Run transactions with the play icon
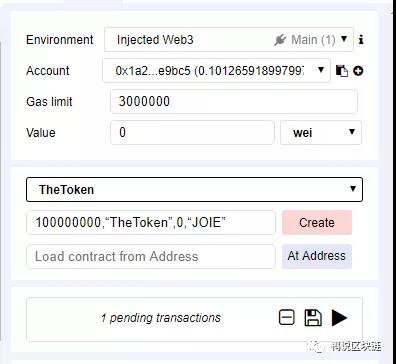This screenshot has height=364, width=396. coord(339,317)
